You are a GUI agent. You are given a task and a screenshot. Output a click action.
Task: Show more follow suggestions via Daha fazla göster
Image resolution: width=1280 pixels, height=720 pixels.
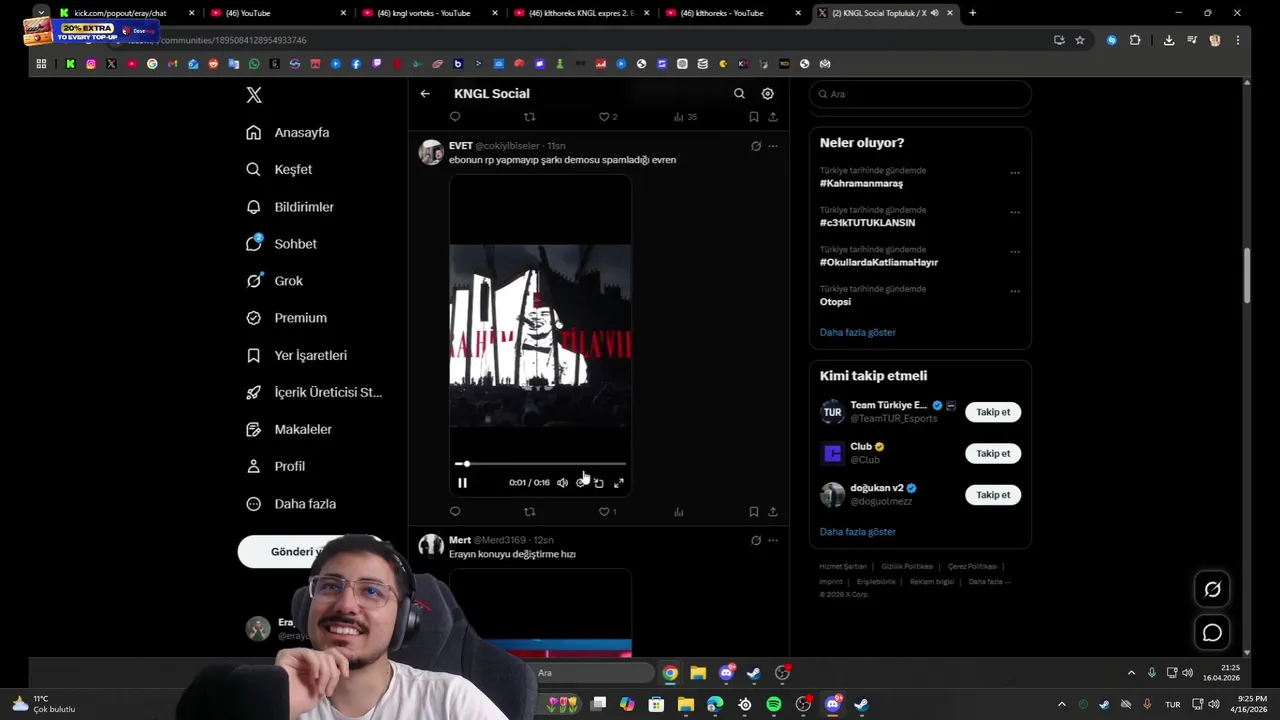858,532
